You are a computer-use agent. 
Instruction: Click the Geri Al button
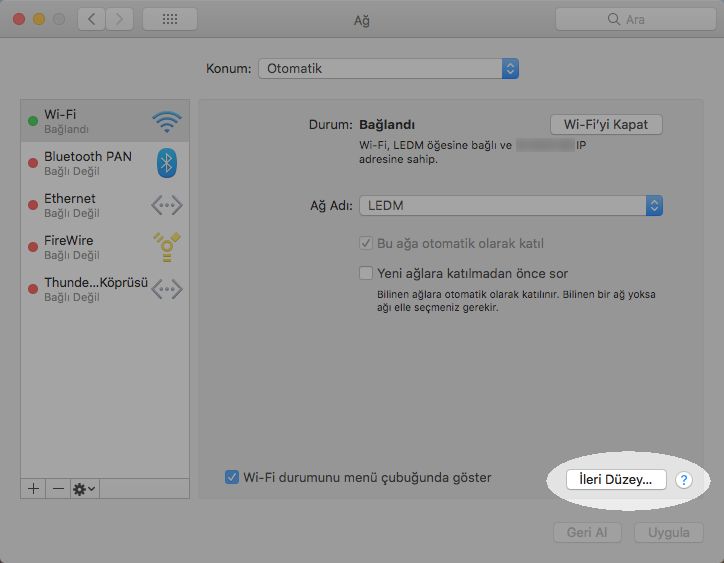[x=587, y=533]
